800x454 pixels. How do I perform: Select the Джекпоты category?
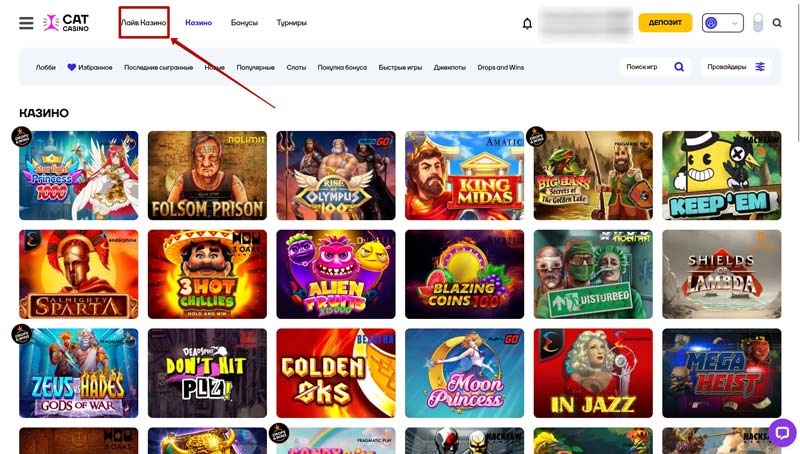[450, 67]
